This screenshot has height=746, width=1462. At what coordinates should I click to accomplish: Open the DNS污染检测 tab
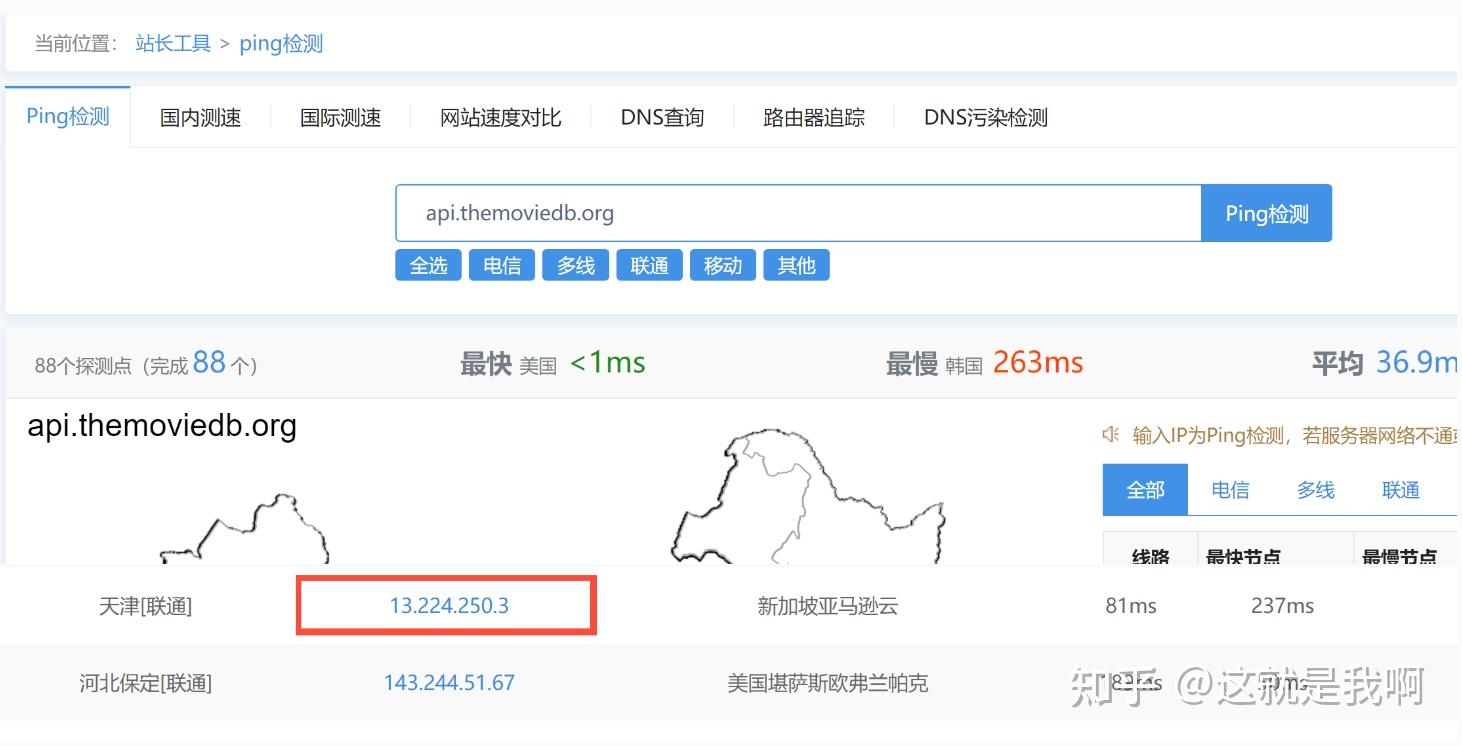coord(983,117)
